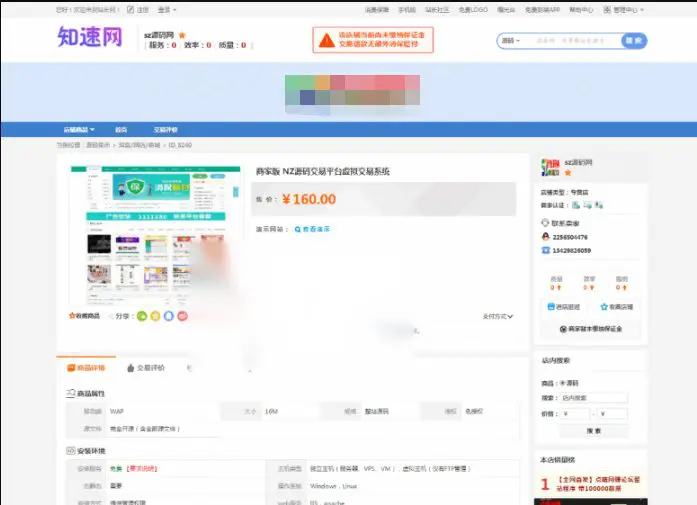Click the 收藏店铺 star button

tap(617, 307)
